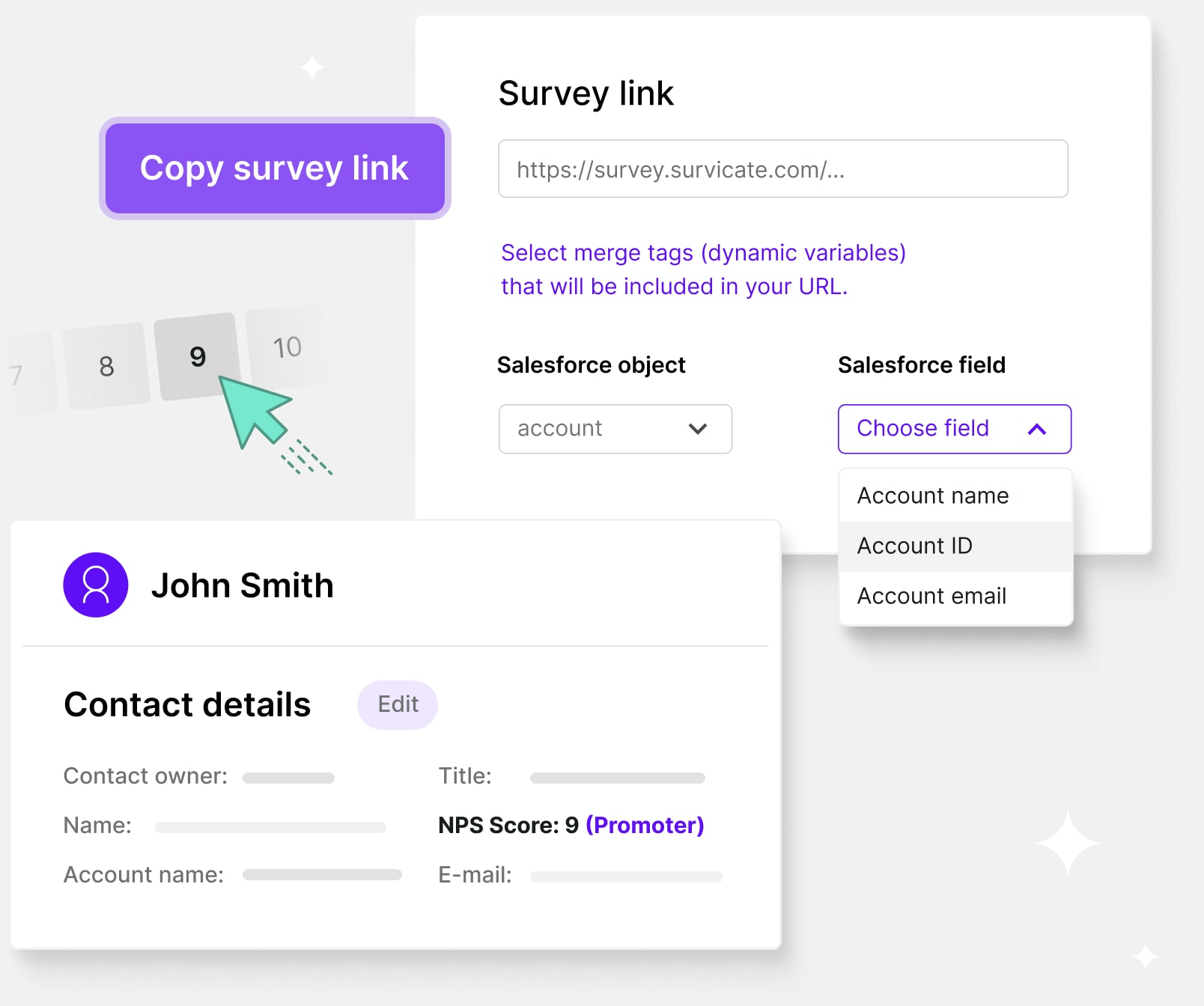Click the Copy survey link button
Screen dimensions: 1204x1006
click(275, 168)
